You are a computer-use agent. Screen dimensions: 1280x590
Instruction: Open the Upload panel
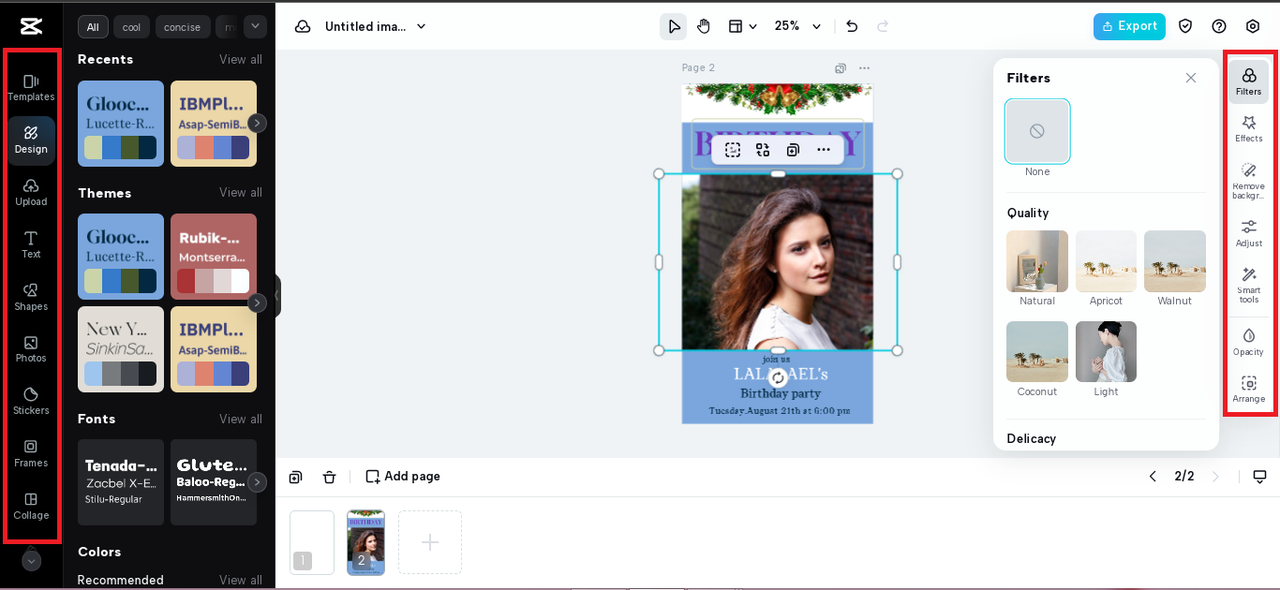pyautogui.click(x=31, y=192)
